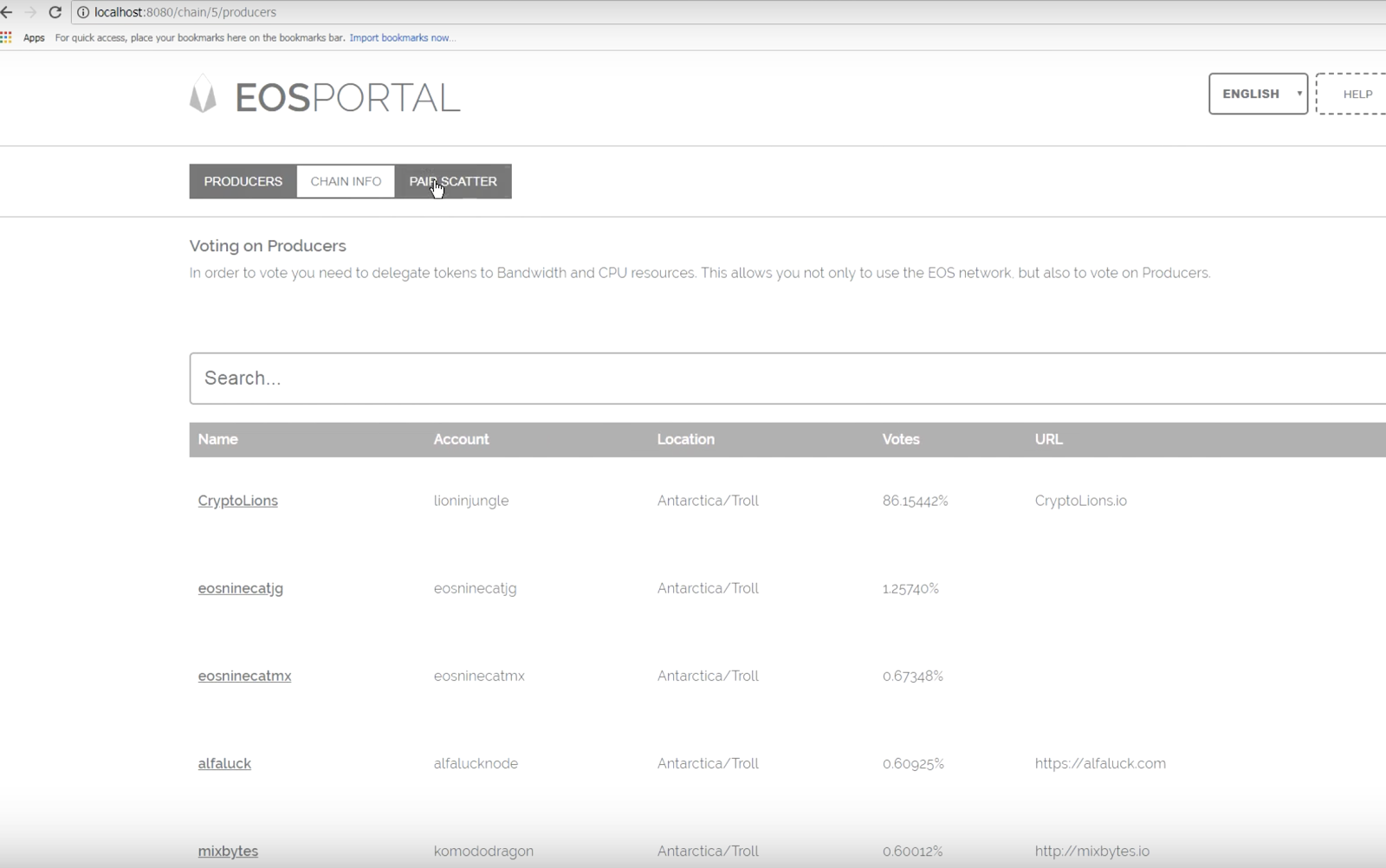Screen dimensions: 1386x868
Task: Open the ENGLISH language dropdown
Action: tap(1258, 94)
